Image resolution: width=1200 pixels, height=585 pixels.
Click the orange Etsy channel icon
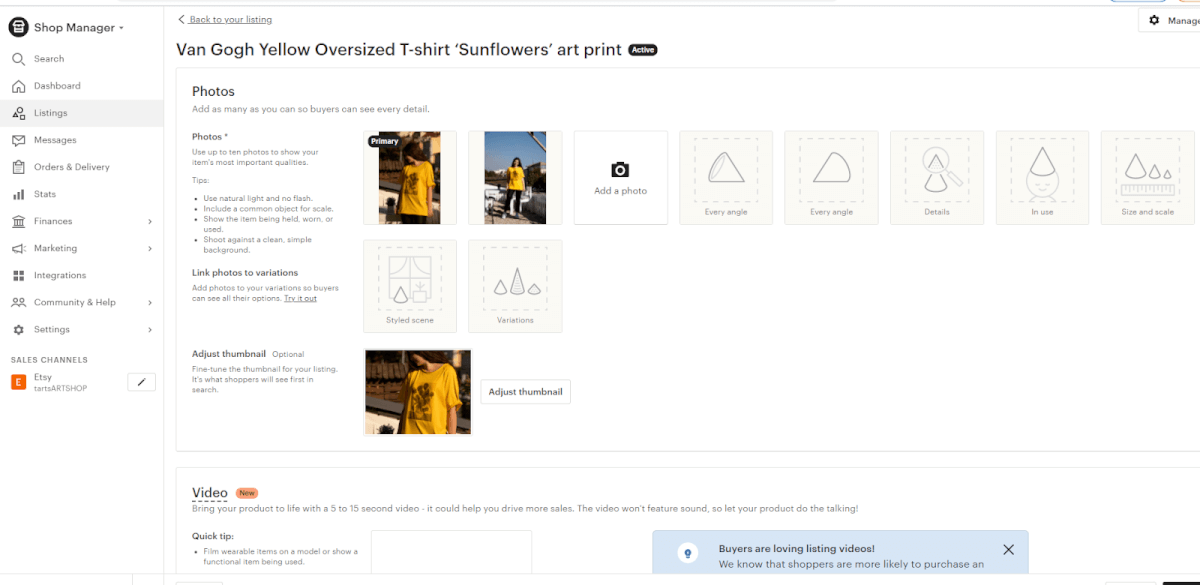click(x=18, y=382)
